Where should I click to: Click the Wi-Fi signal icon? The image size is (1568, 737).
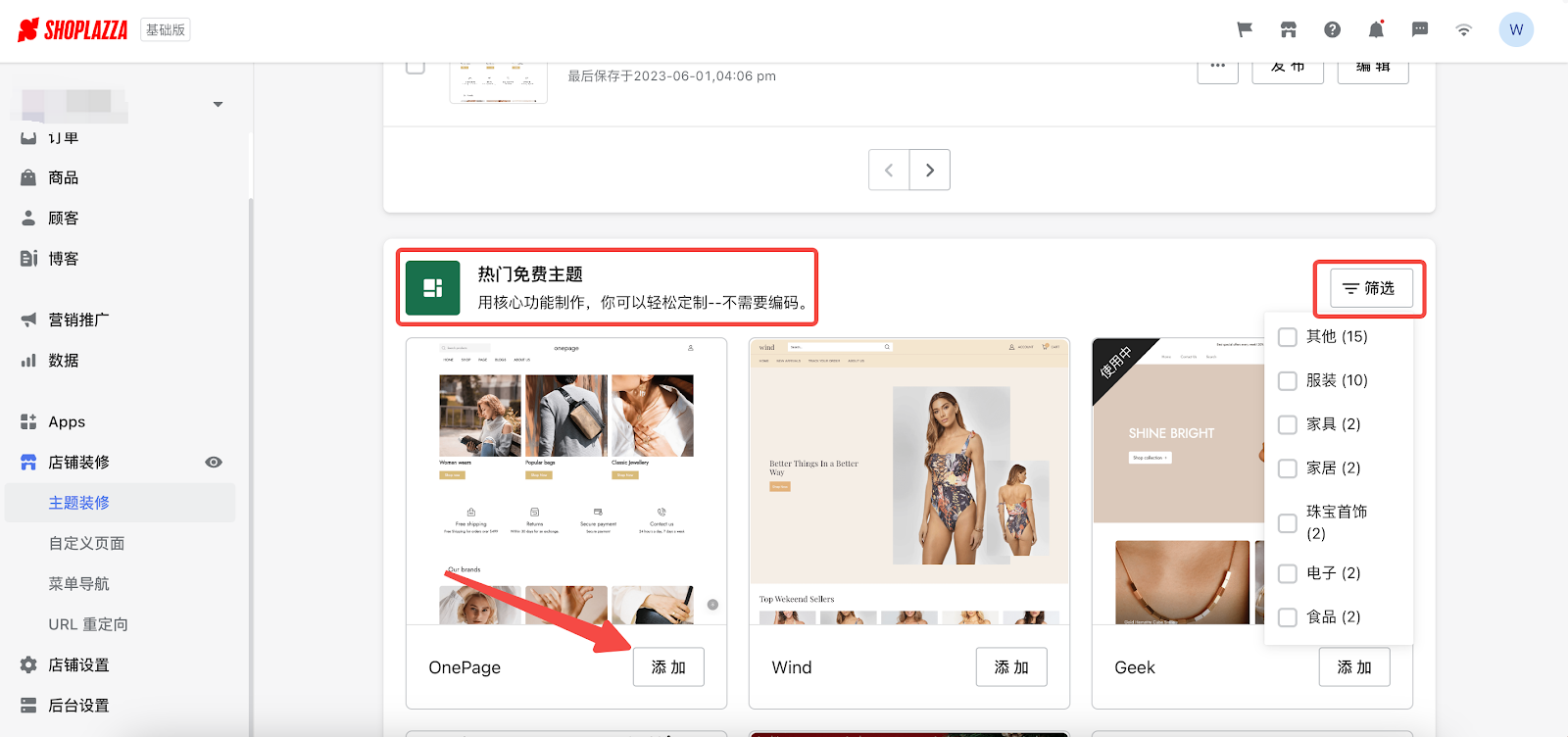pyautogui.click(x=1463, y=29)
